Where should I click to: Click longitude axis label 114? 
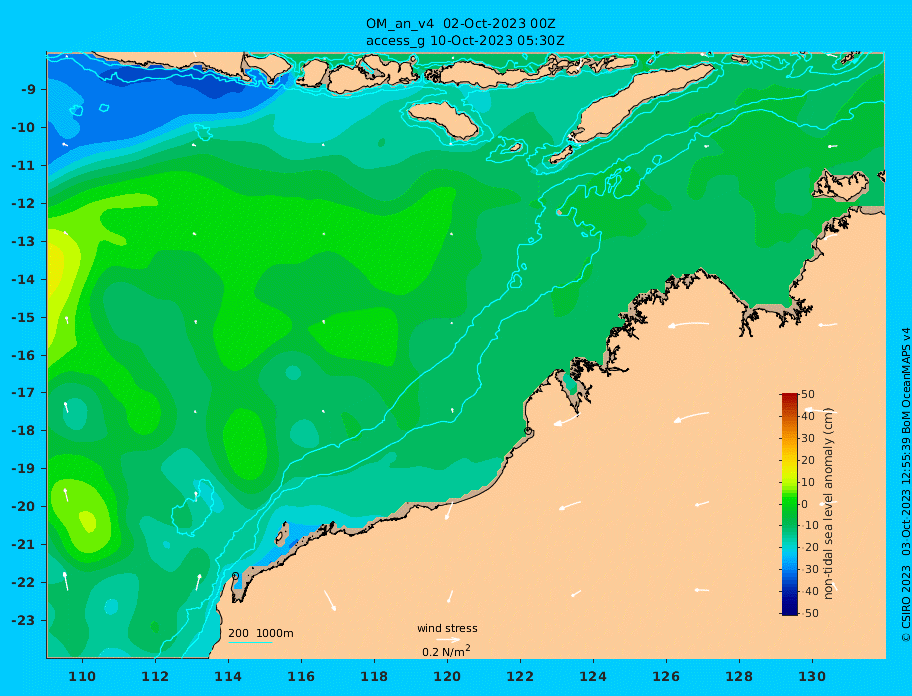click(228, 677)
